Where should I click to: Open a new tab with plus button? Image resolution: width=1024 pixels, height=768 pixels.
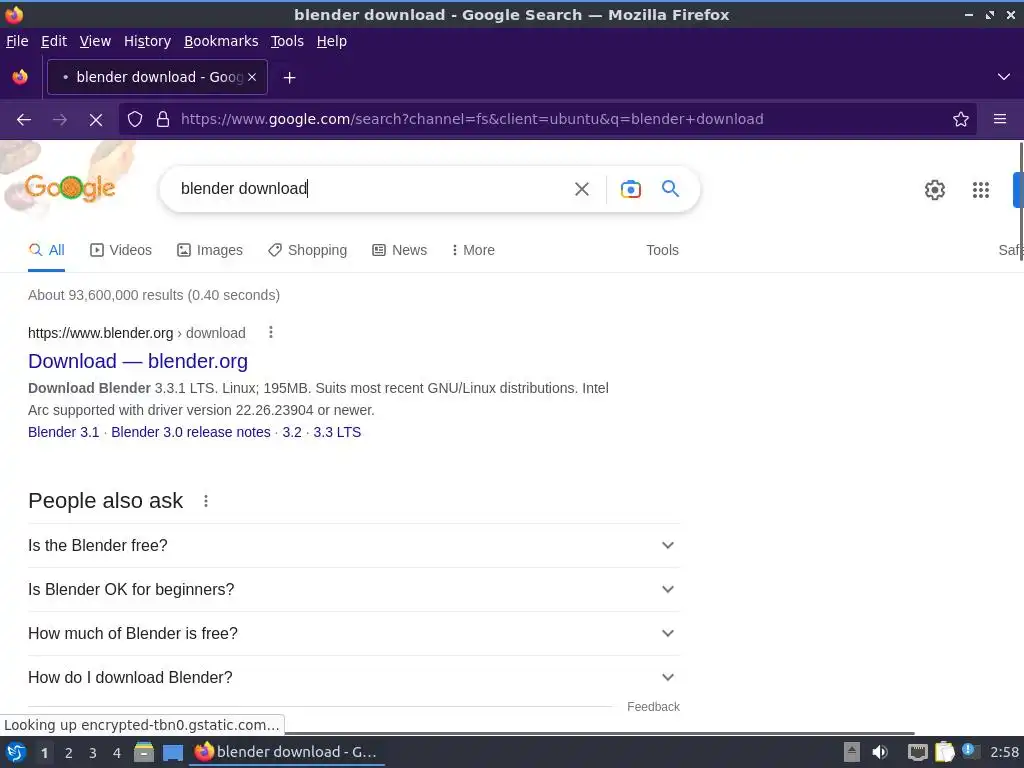289,78
